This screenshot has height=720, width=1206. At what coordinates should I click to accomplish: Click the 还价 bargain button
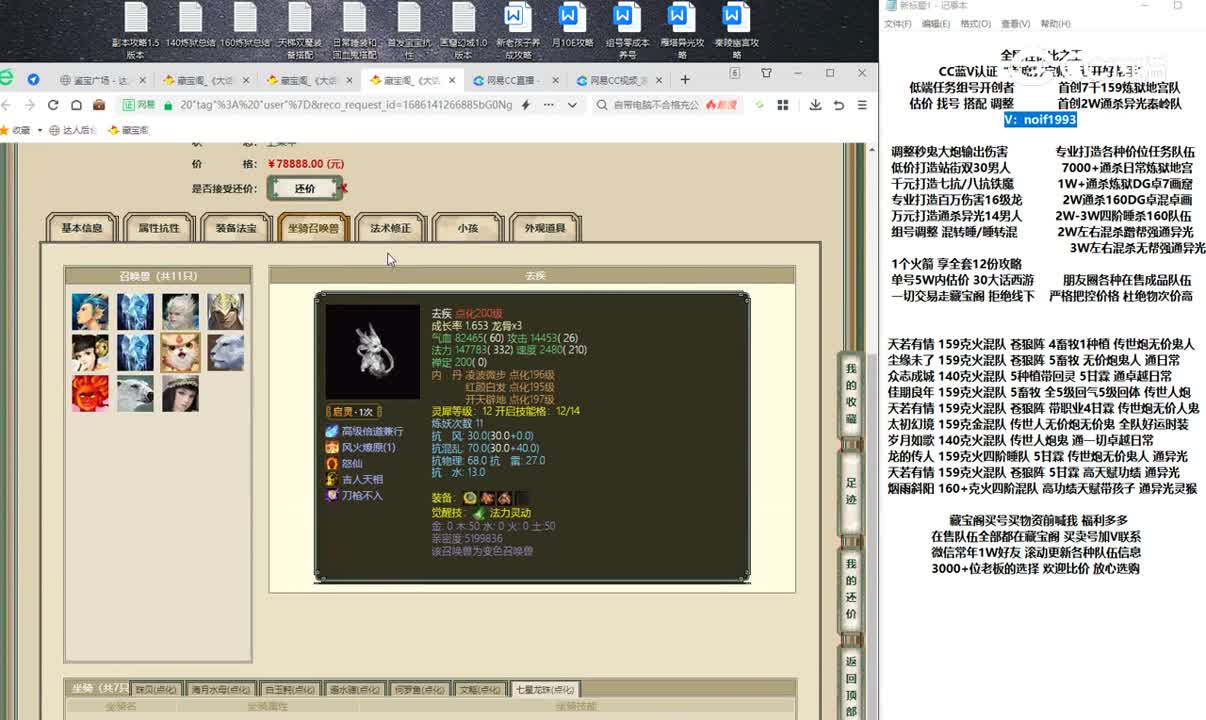pos(304,188)
